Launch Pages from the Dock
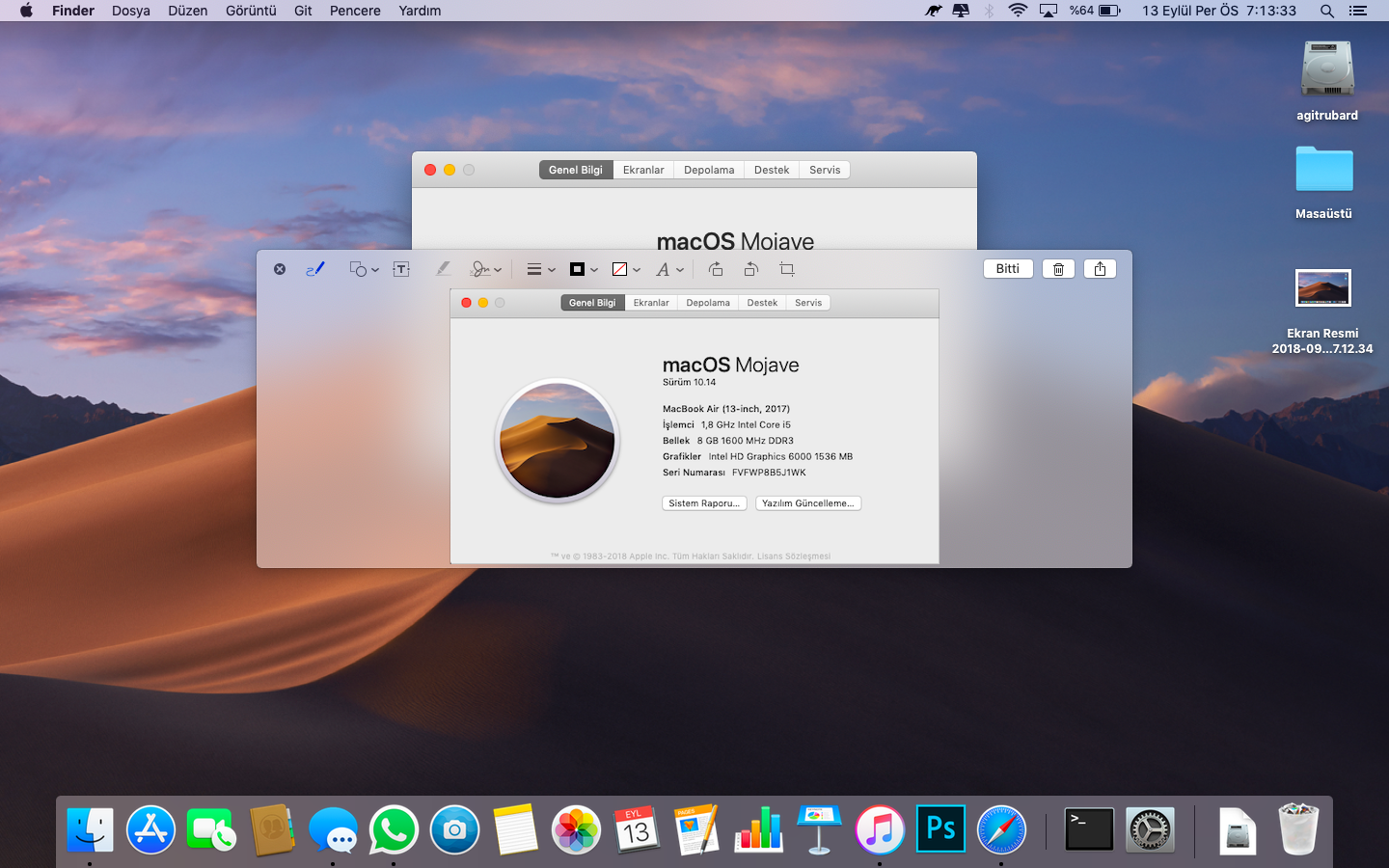This screenshot has height=868, width=1389. coord(697,830)
